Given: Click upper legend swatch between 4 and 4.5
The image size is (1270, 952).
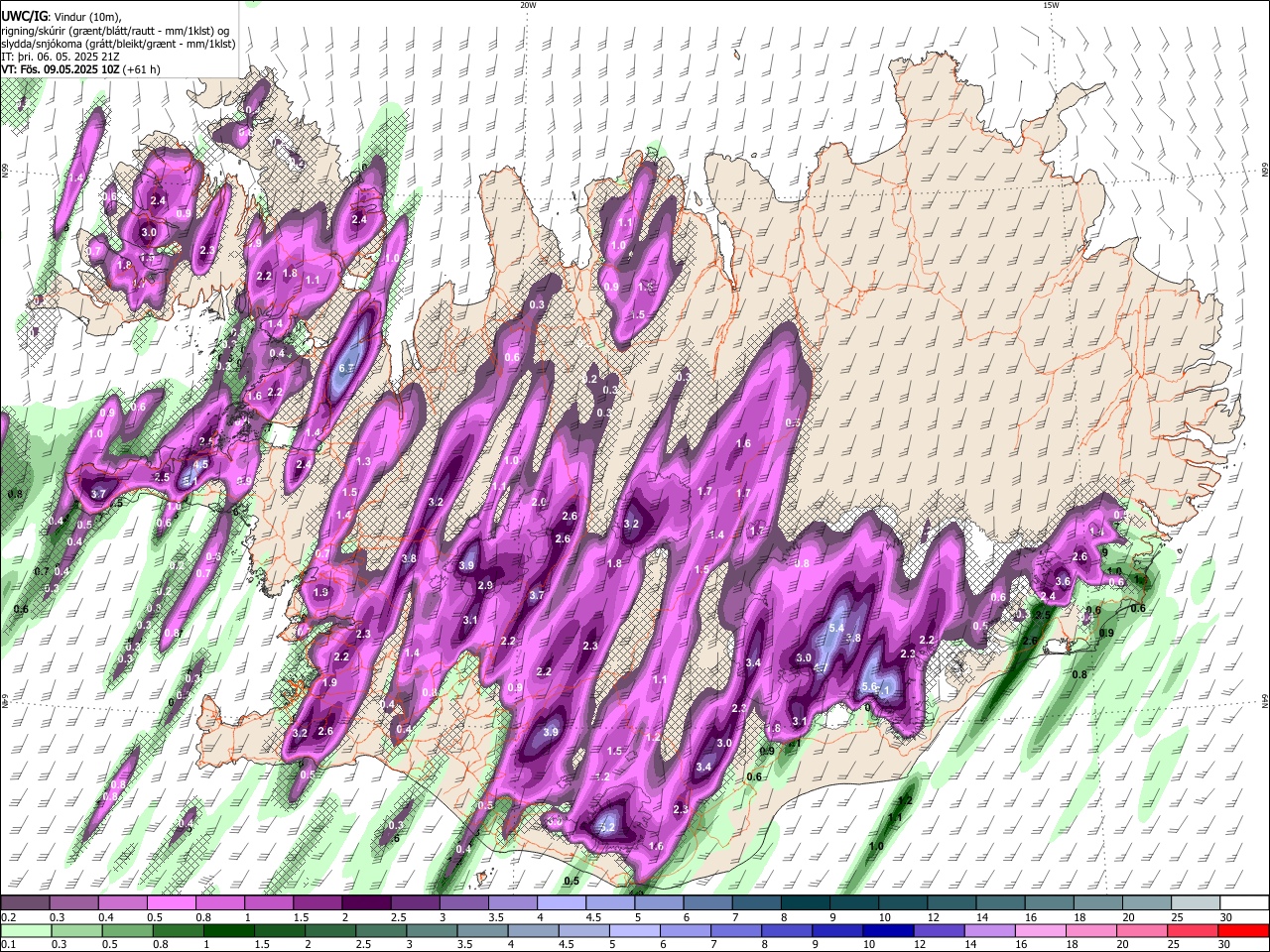Looking at the screenshot, I should pos(560,903).
